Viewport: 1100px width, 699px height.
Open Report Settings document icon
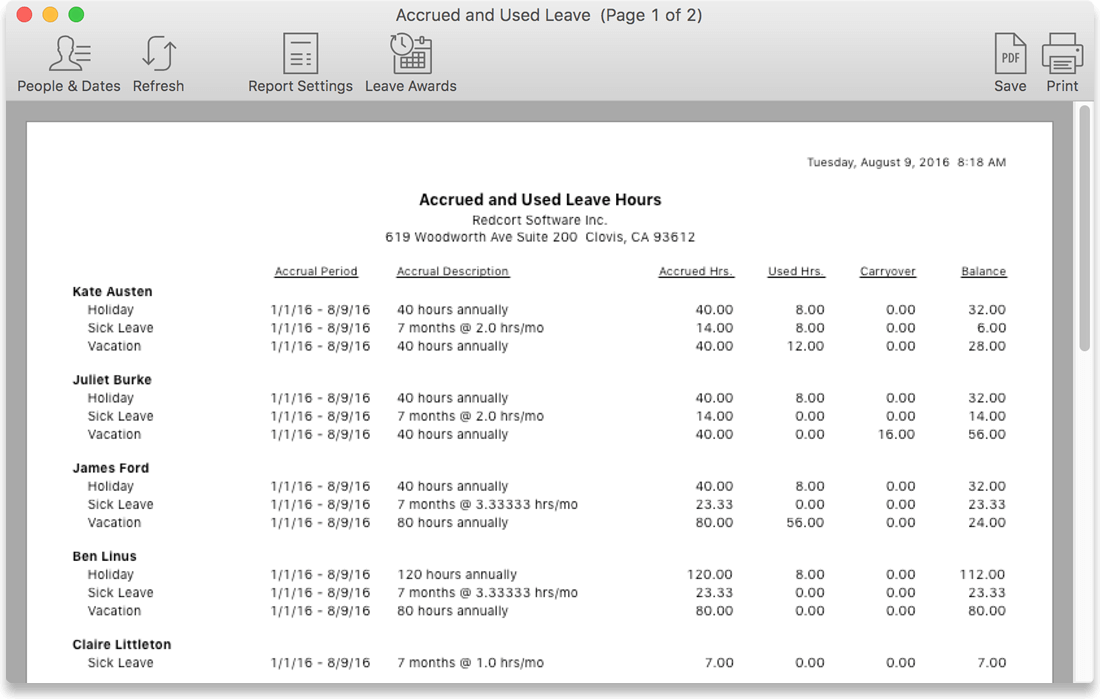[x=300, y=53]
